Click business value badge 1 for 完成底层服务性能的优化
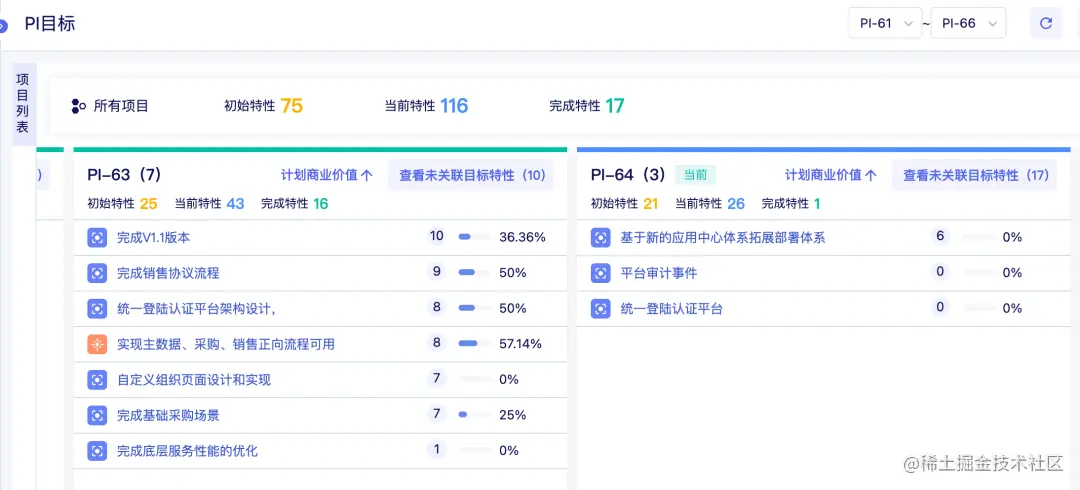This screenshot has height=490, width=1080. tap(437, 449)
